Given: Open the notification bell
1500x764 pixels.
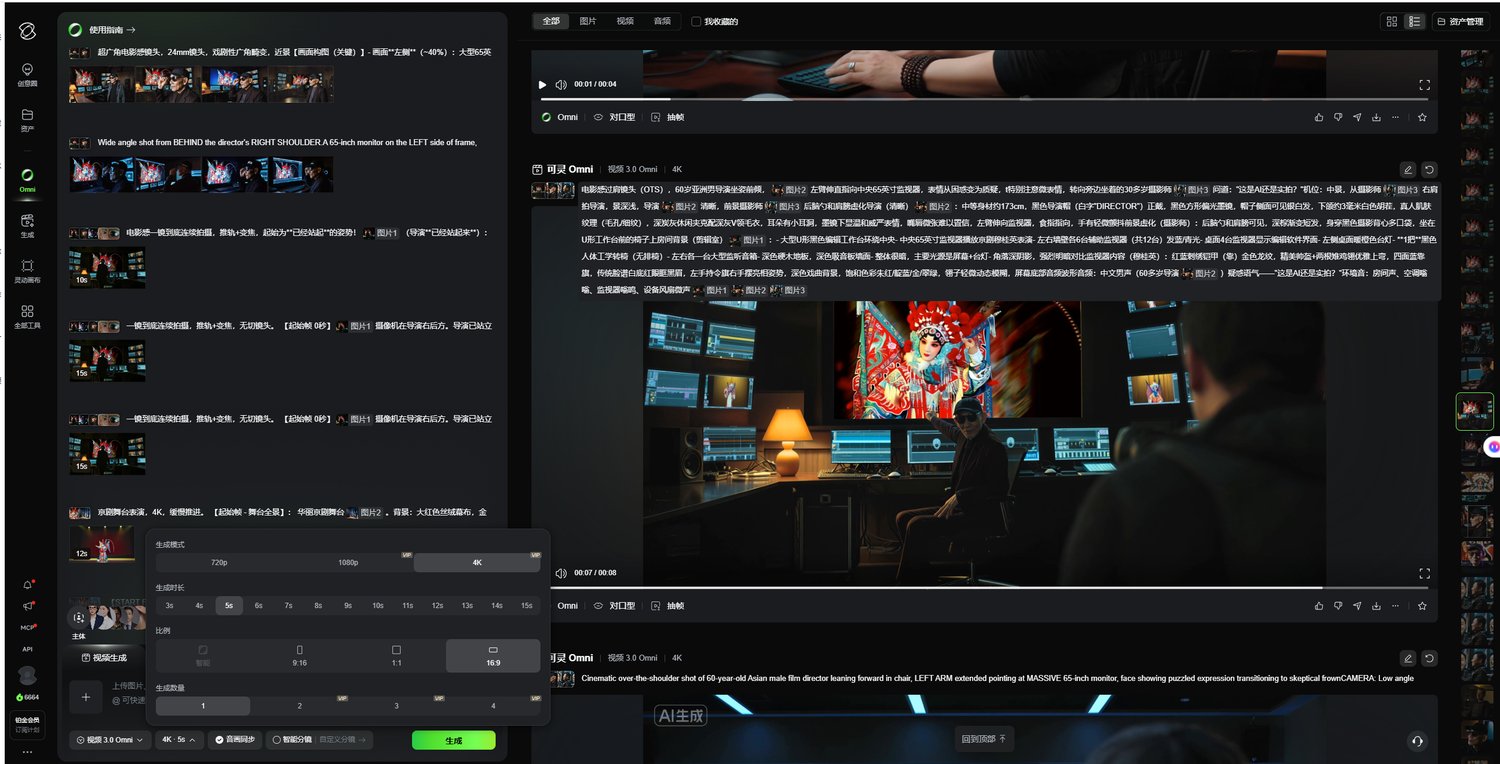Looking at the screenshot, I should click(x=27, y=585).
